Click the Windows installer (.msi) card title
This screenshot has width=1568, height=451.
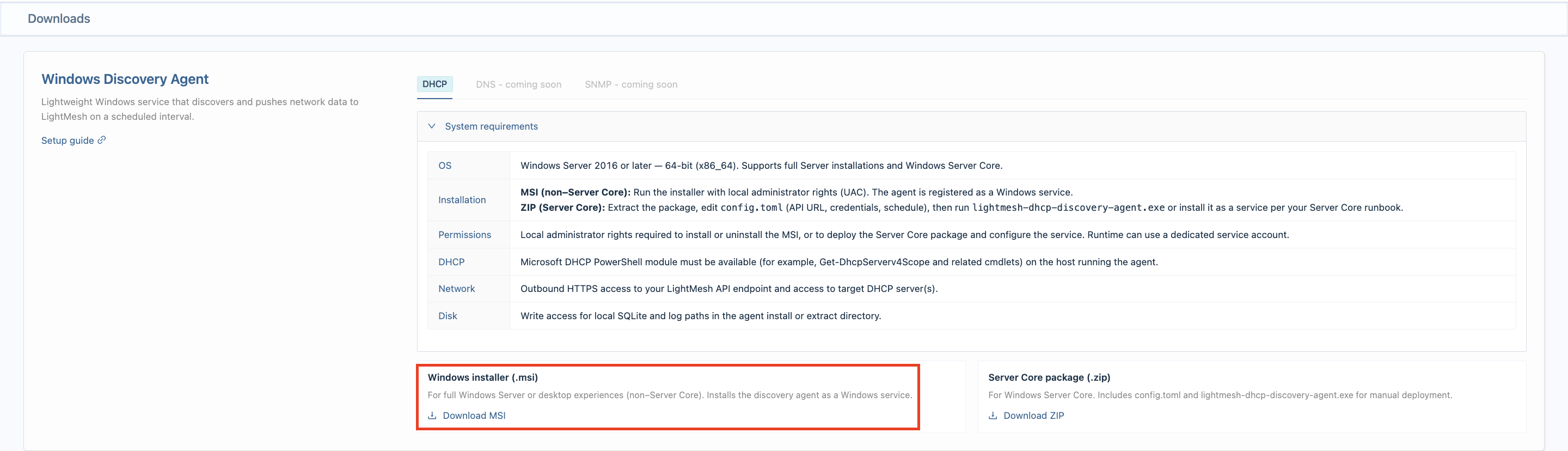483,377
